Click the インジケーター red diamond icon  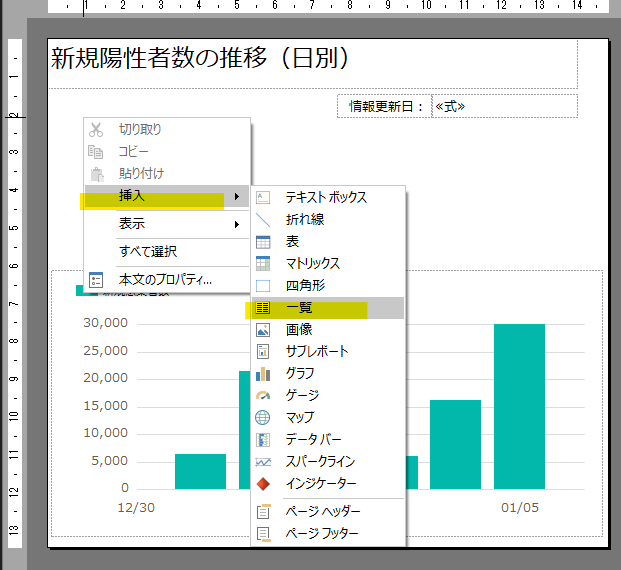coord(263,484)
